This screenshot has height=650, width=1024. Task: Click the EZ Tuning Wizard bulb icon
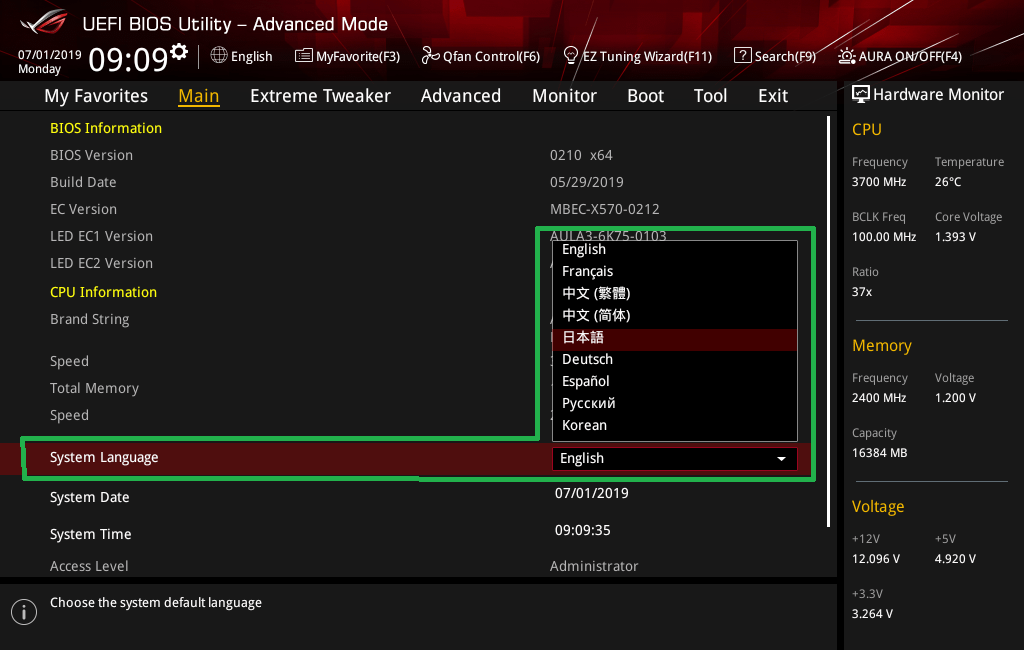coord(571,56)
